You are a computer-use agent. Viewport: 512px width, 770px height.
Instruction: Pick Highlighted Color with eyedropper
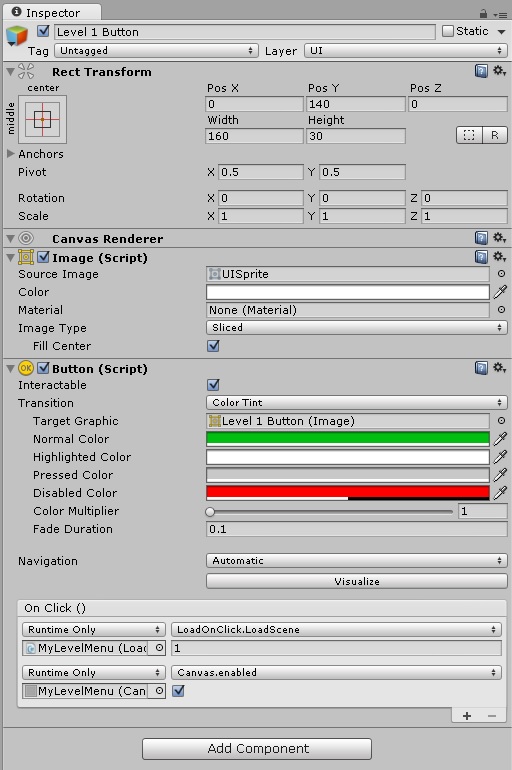pos(500,457)
